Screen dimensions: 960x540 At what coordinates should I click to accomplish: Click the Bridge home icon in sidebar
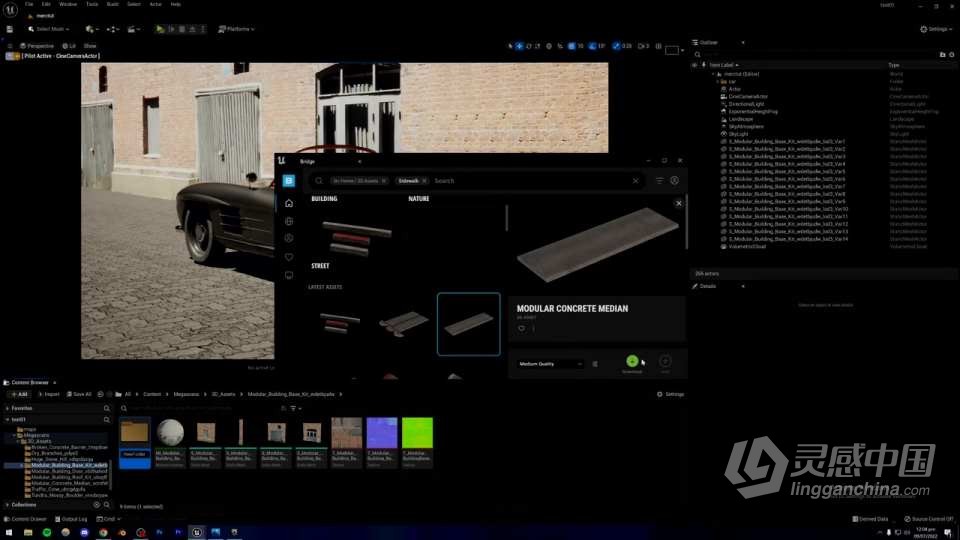289,203
